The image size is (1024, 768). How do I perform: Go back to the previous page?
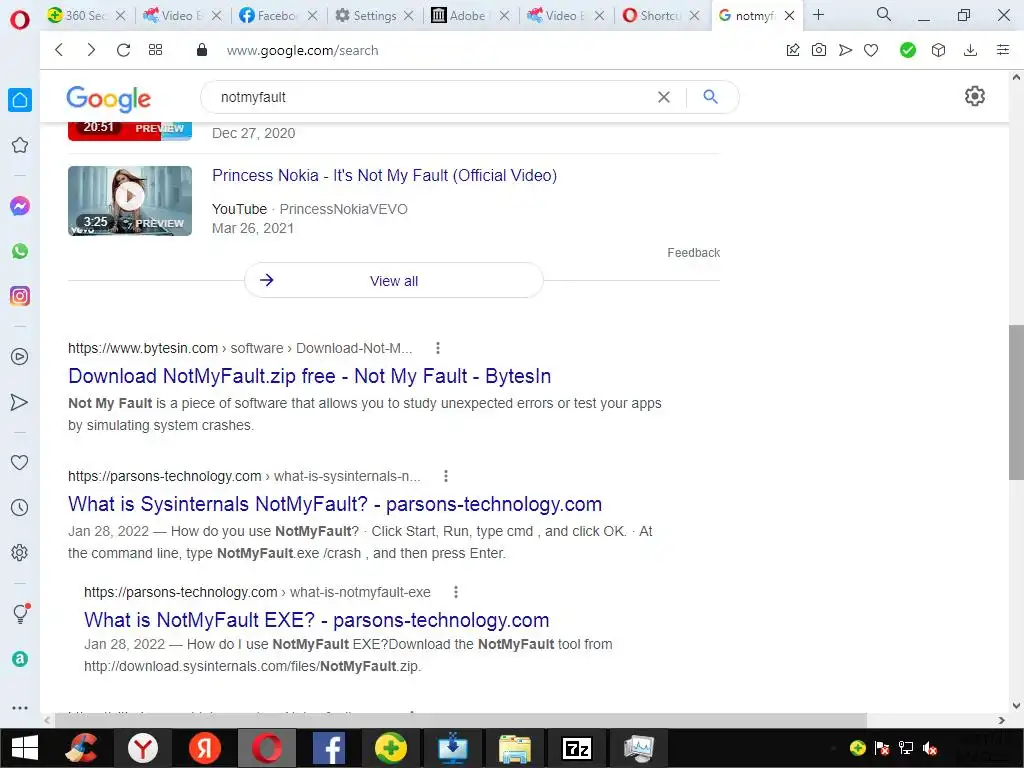59,50
